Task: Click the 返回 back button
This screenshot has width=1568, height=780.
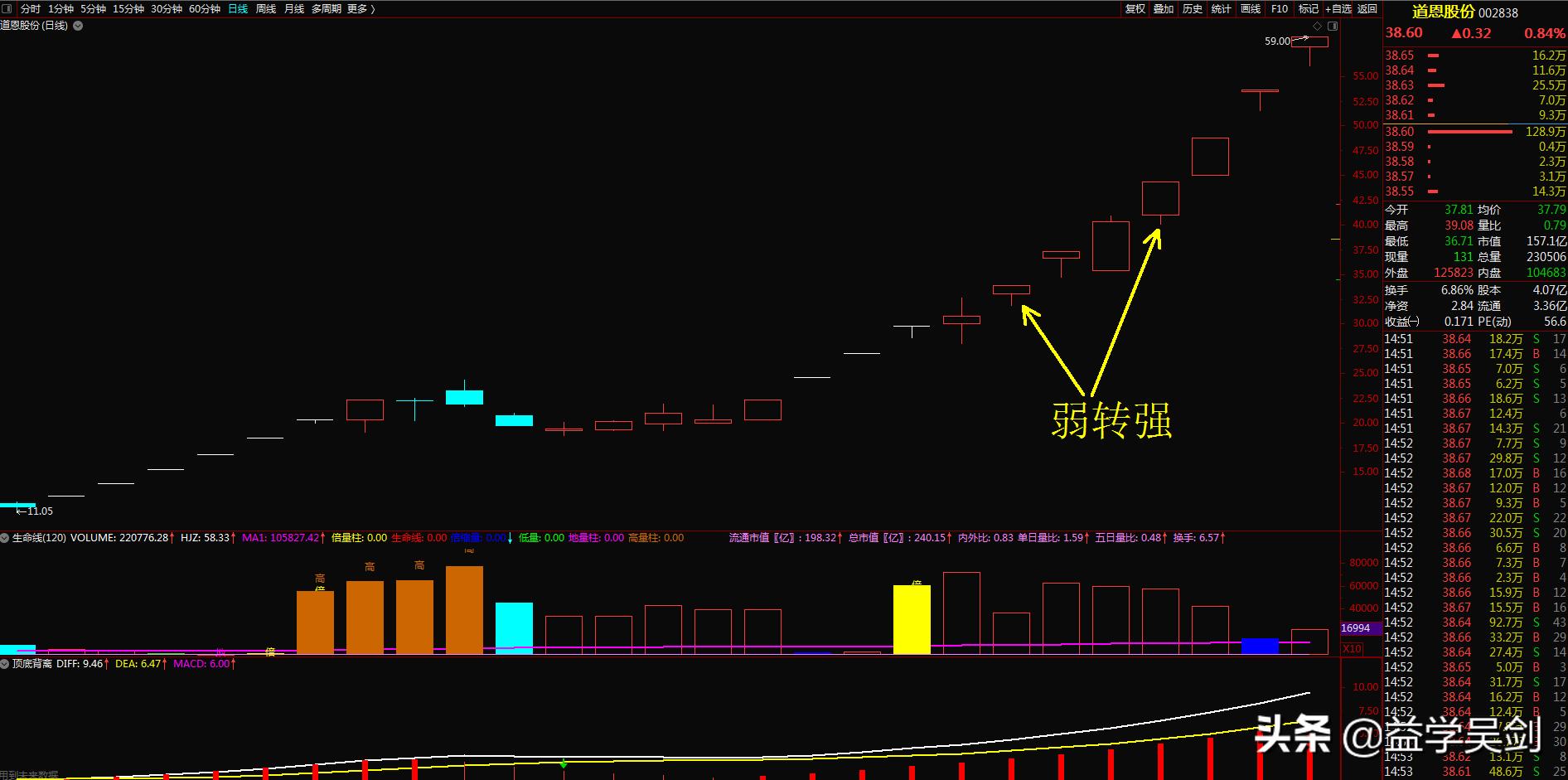Action: [x=1367, y=8]
